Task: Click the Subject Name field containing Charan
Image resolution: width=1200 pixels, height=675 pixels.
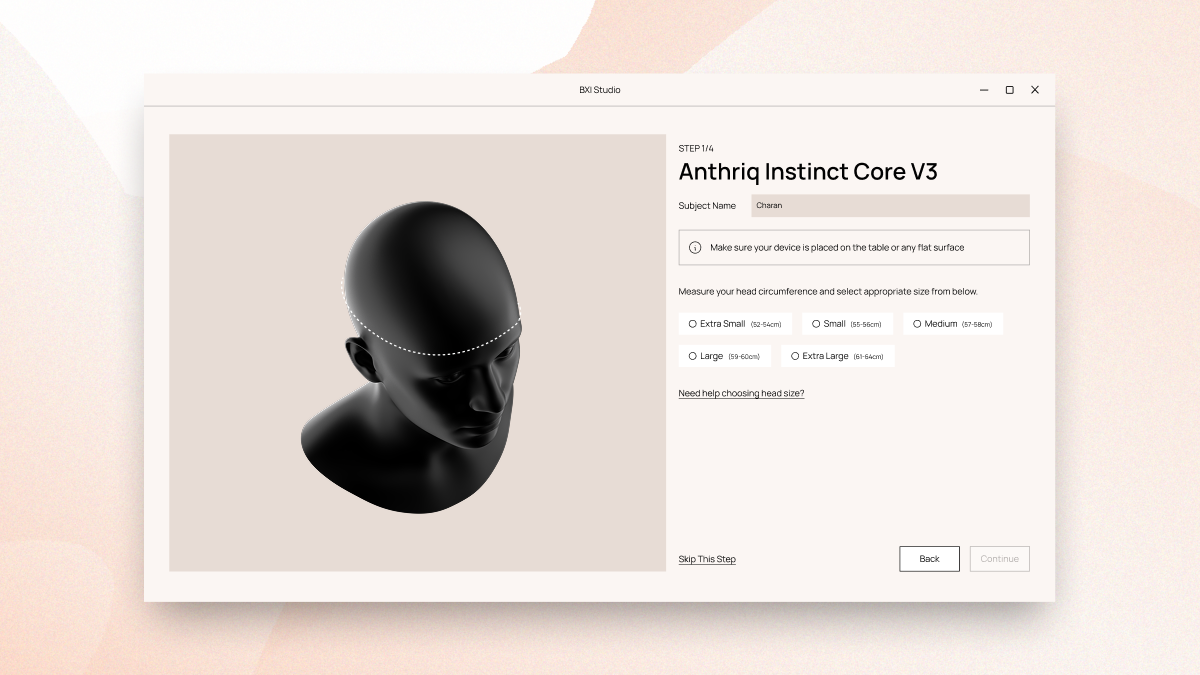Action: (890, 206)
